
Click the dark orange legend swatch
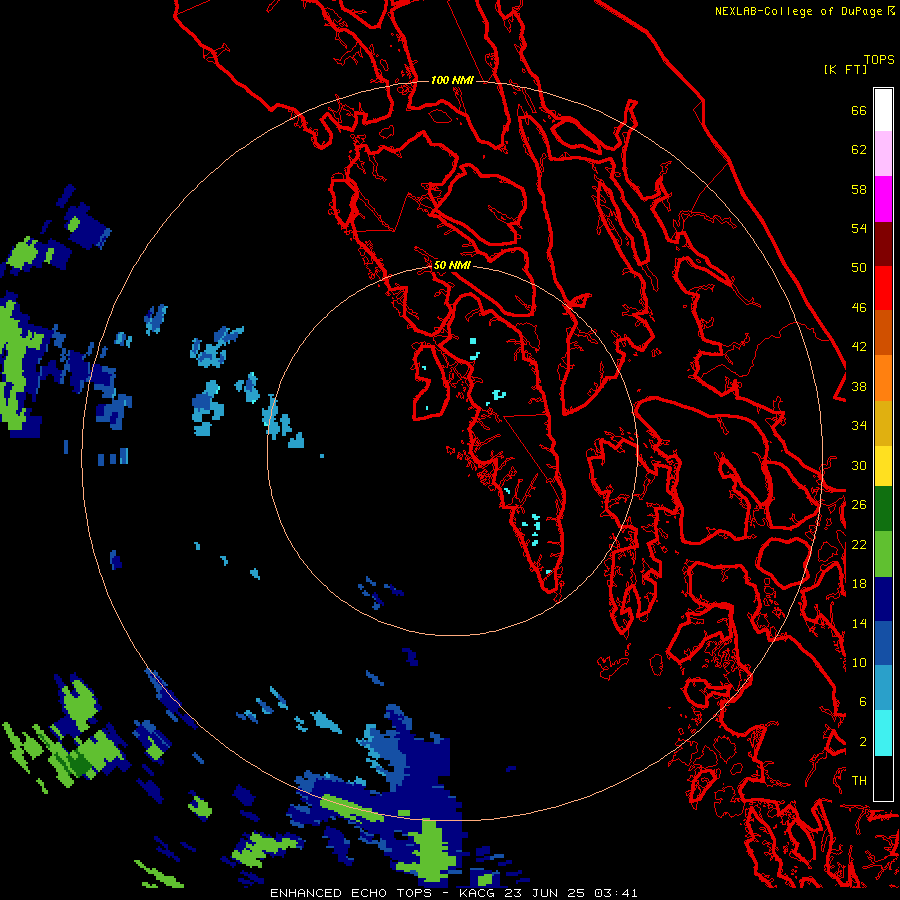[x=883, y=333]
